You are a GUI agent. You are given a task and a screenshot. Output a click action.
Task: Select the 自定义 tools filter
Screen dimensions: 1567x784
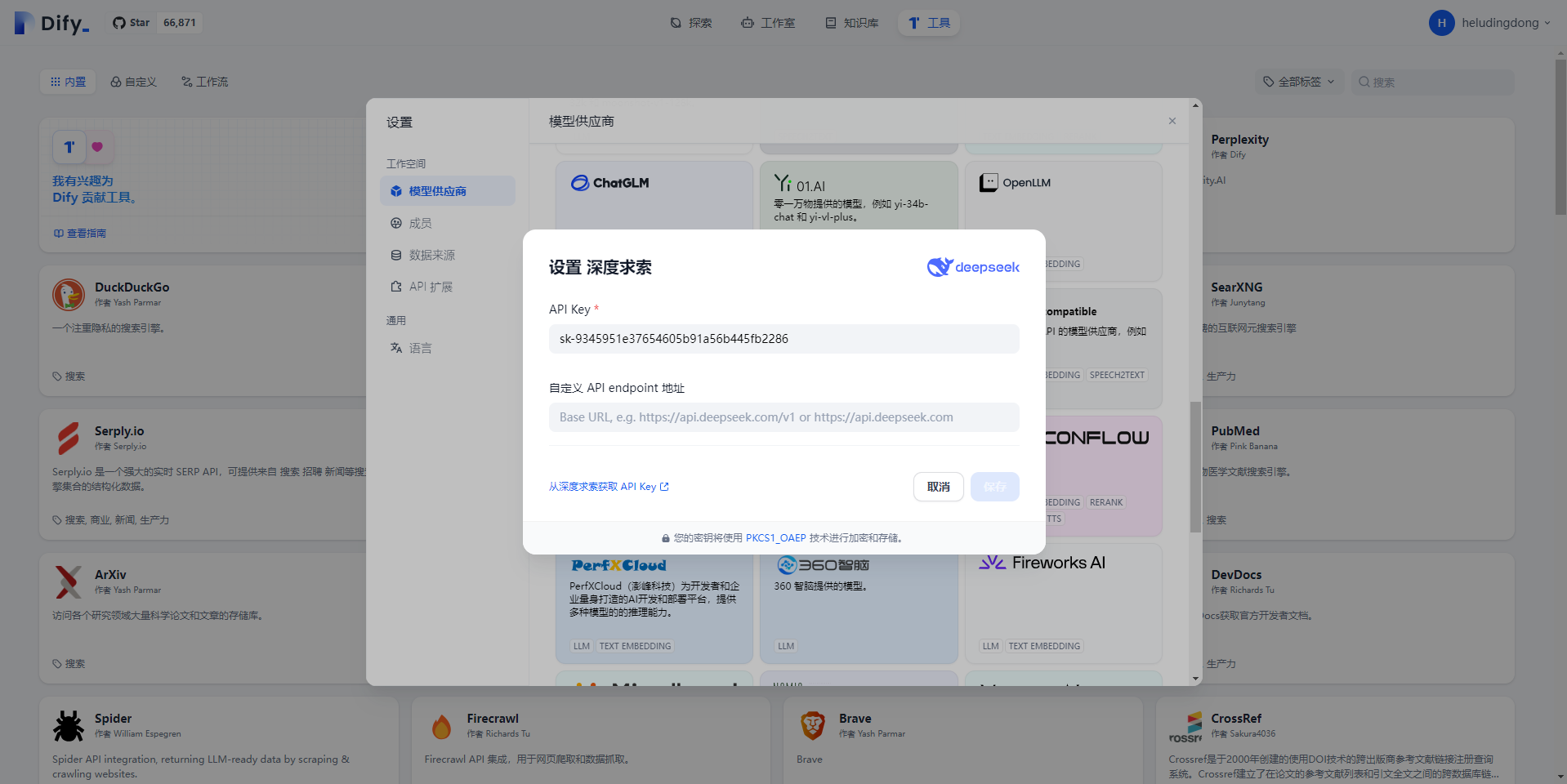click(x=133, y=82)
